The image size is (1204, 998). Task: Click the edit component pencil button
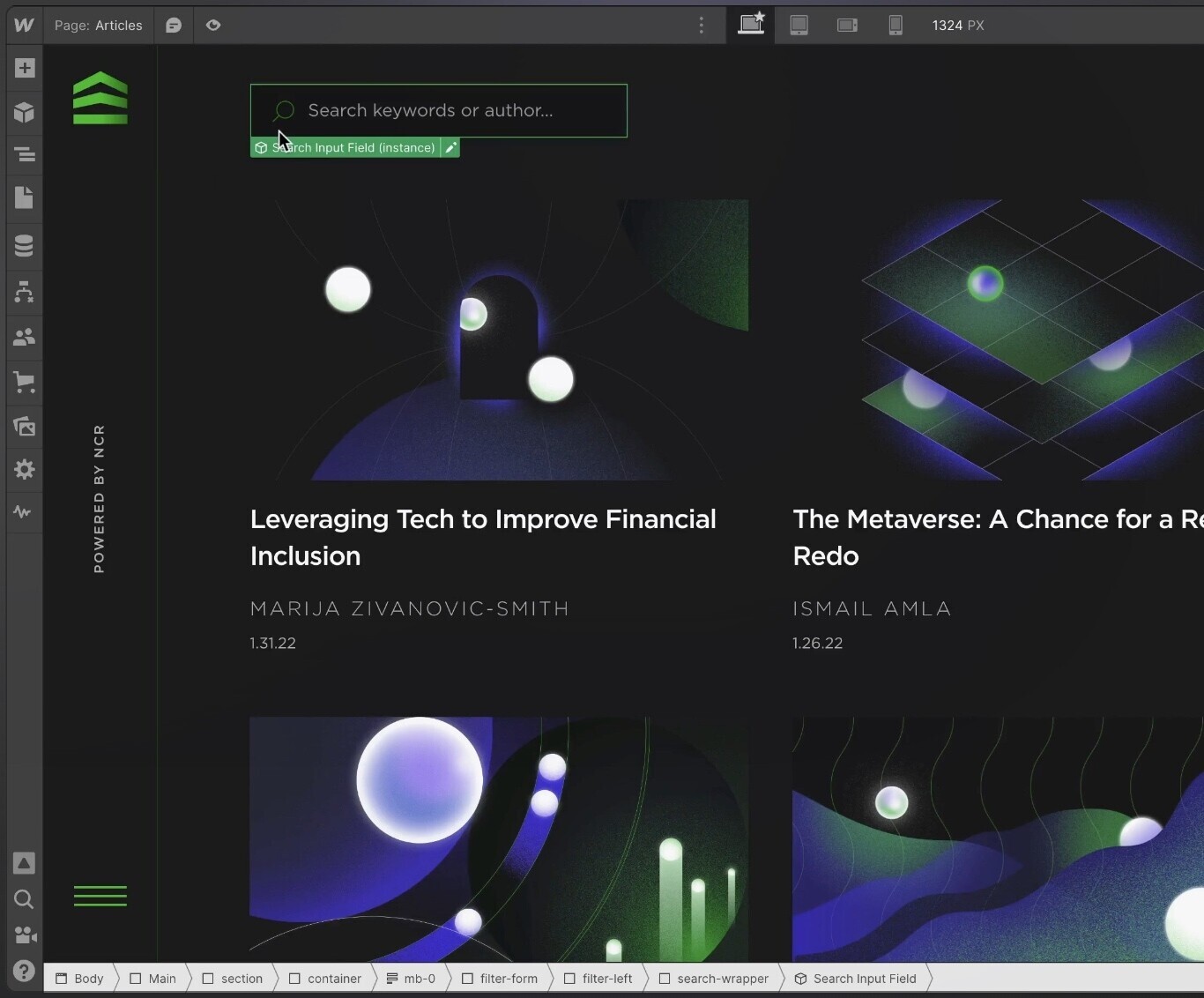coord(450,147)
